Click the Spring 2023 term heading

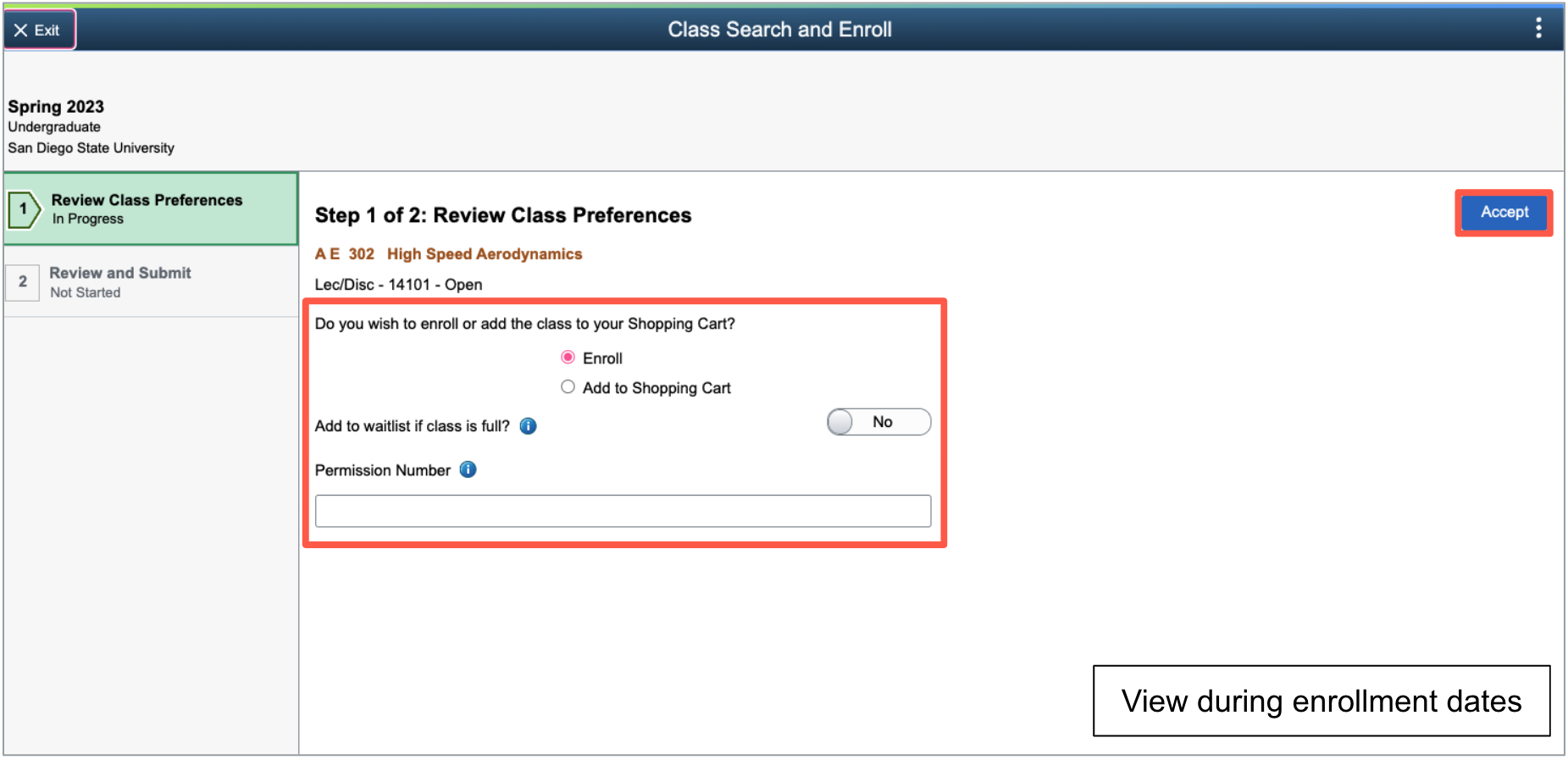(x=56, y=107)
